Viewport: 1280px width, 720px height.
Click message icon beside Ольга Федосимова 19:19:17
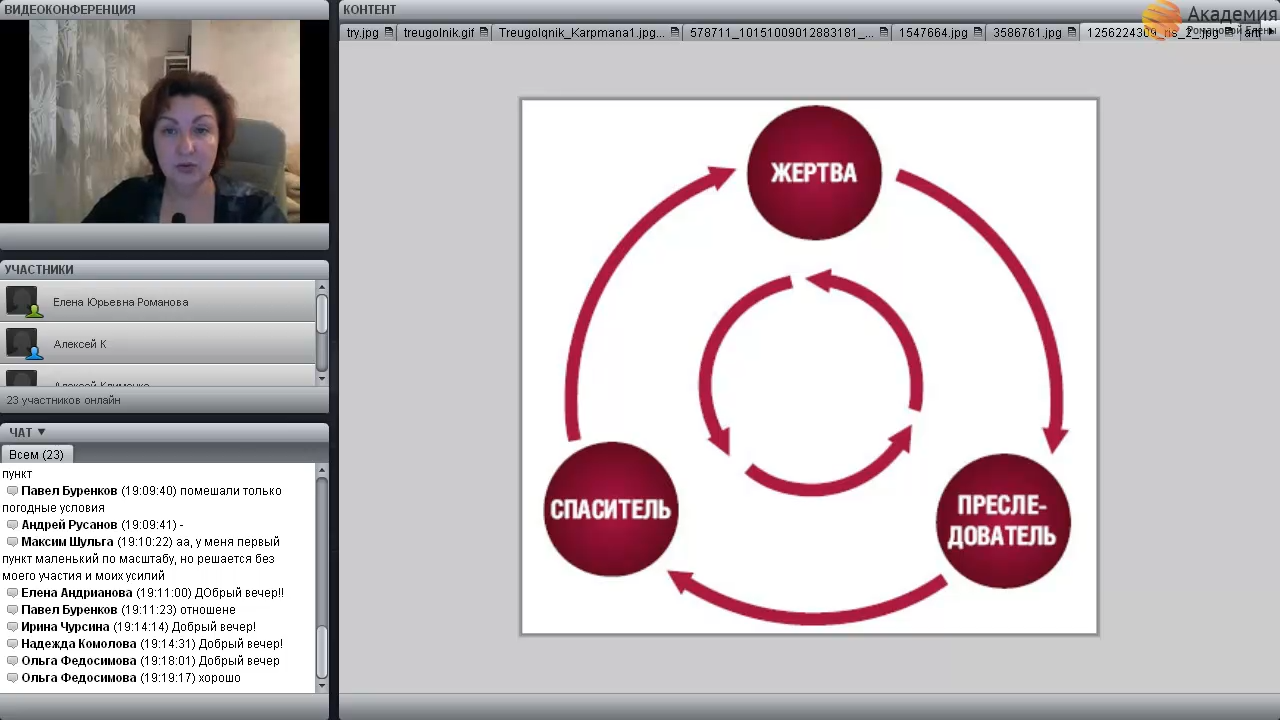point(12,678)
